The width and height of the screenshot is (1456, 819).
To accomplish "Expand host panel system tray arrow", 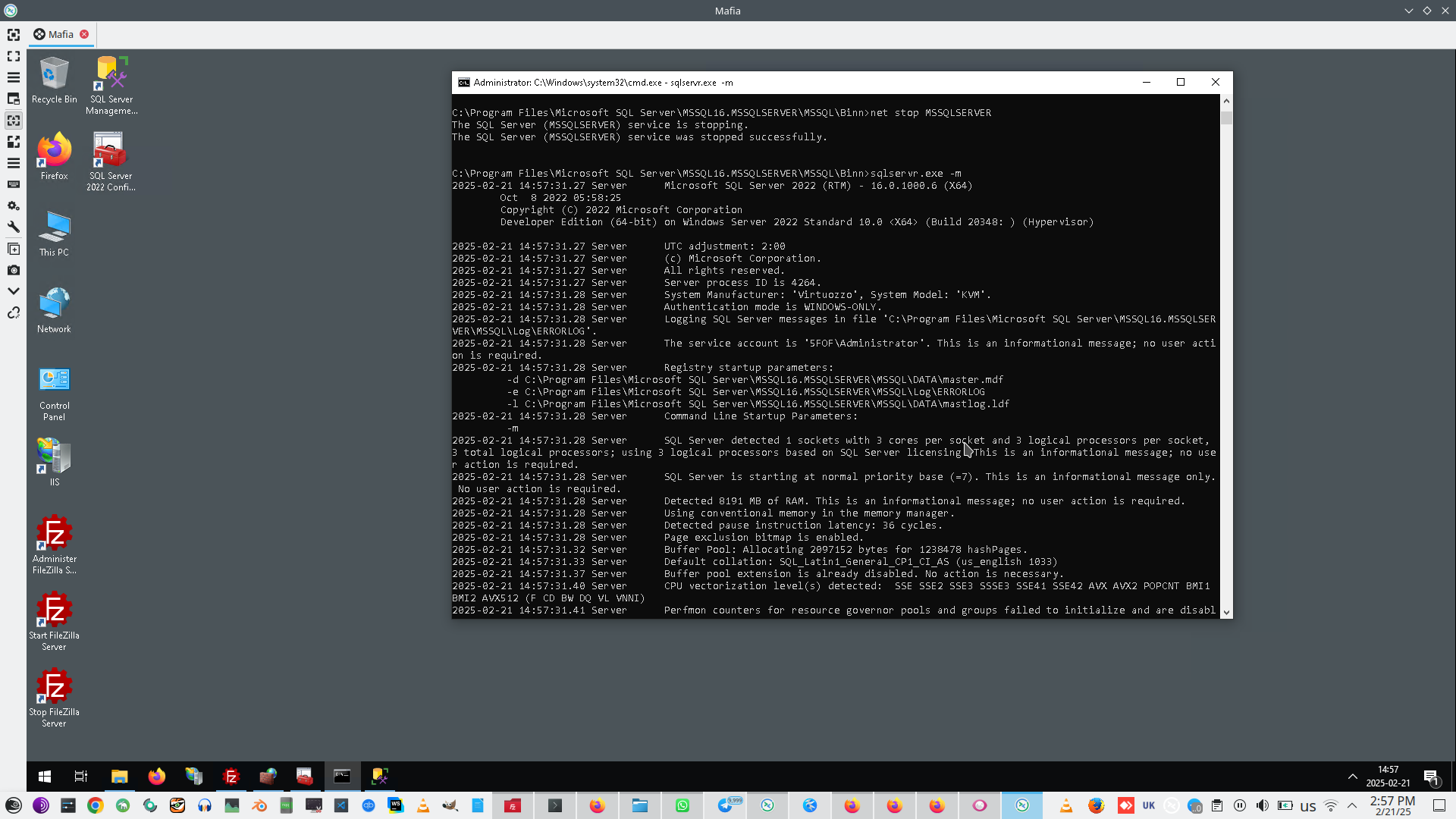I will coord(1352,805).
